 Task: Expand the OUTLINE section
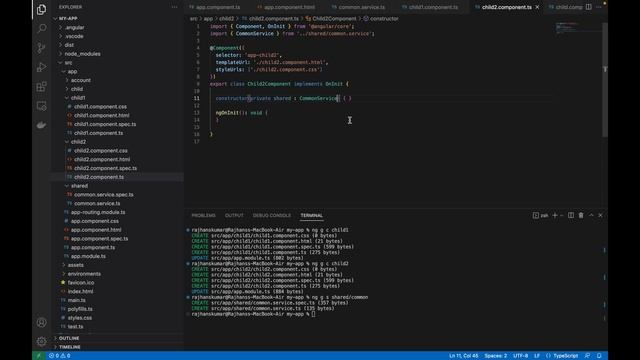pos(69,338)
